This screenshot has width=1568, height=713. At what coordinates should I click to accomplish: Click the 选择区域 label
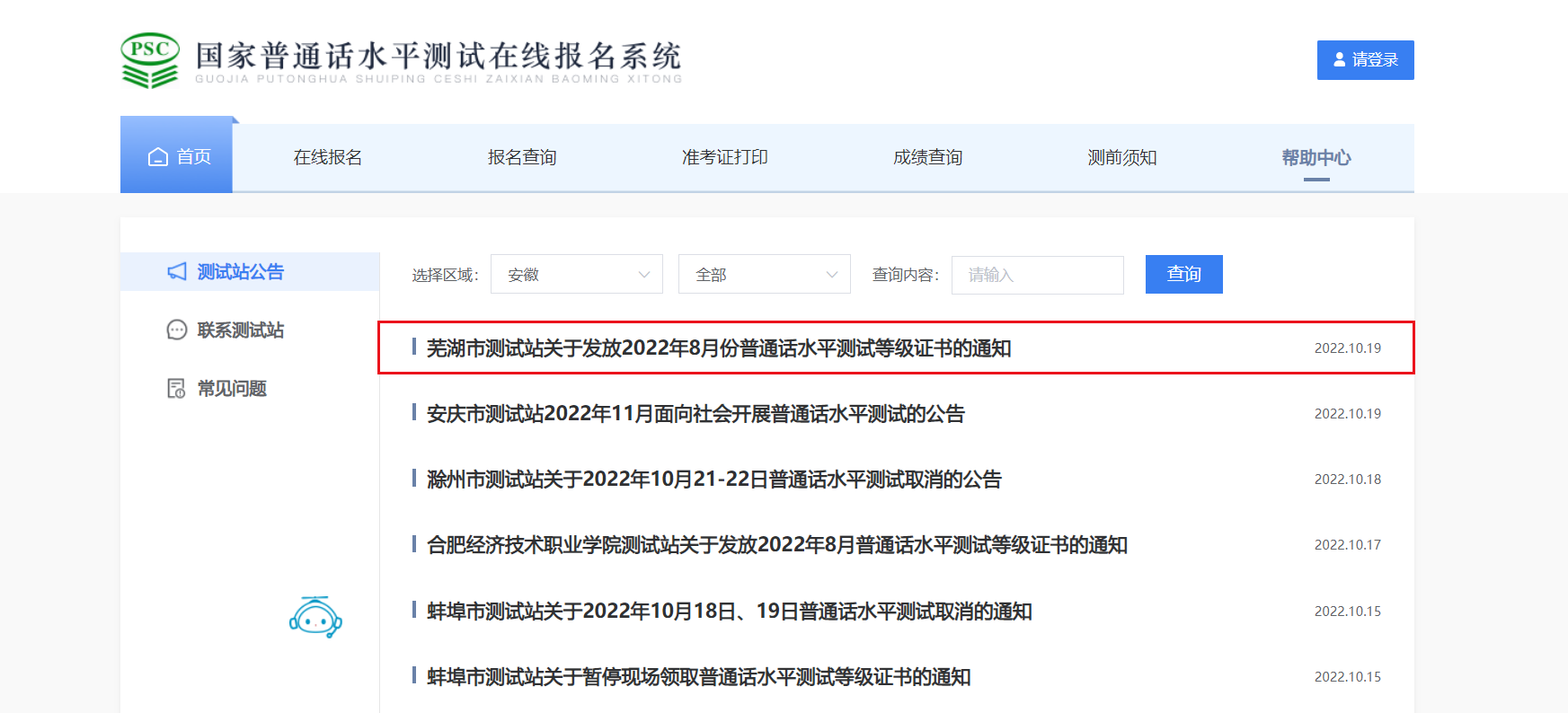(x=445, y=275)
